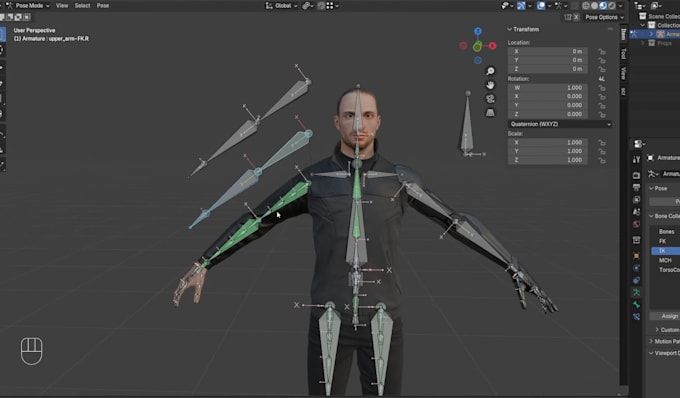
Task: Expand the Armature object in the outliner
Action: coord(651,34)
